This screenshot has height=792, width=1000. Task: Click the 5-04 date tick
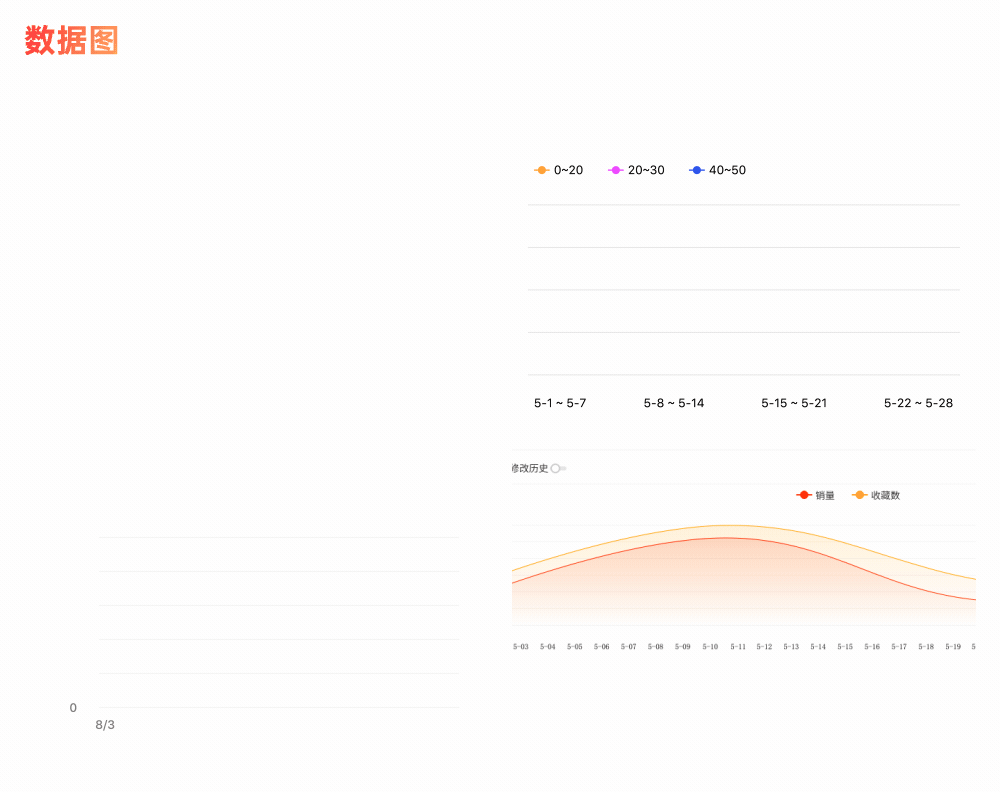coord(547,647)
